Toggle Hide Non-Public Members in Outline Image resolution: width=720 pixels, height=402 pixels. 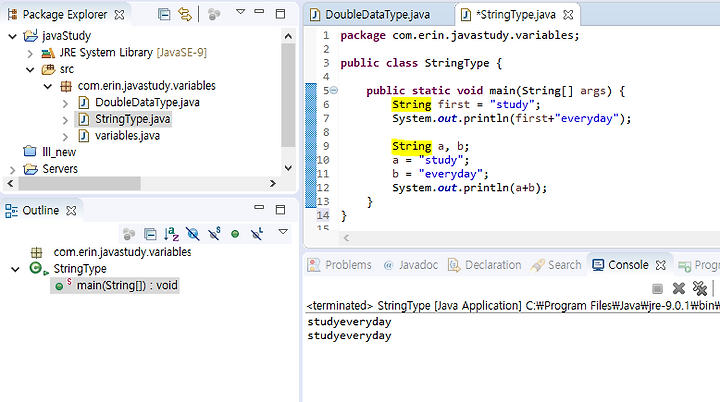click(x=235, y=234)
